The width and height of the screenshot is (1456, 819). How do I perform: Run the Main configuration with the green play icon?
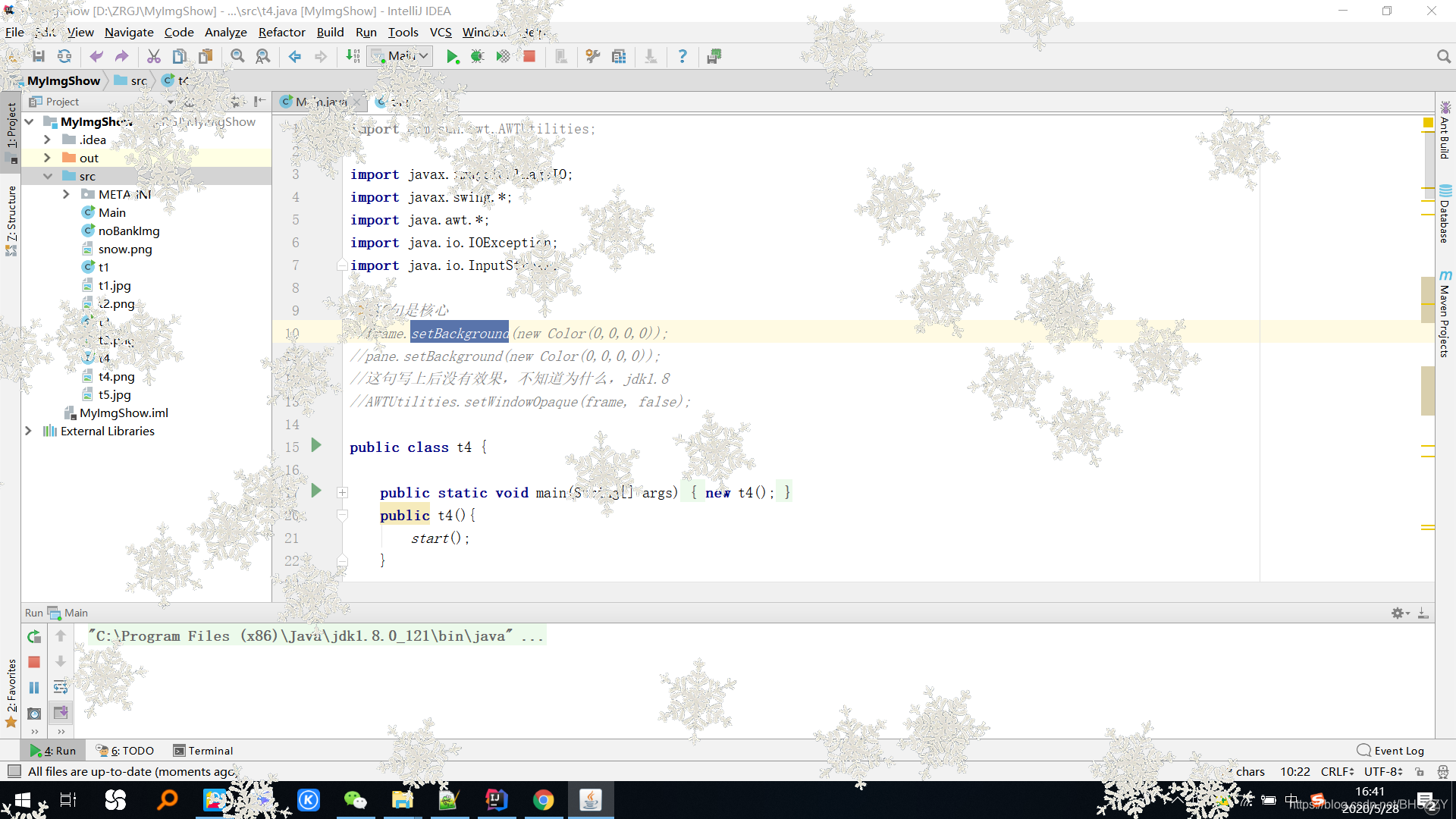pos(453,55)
